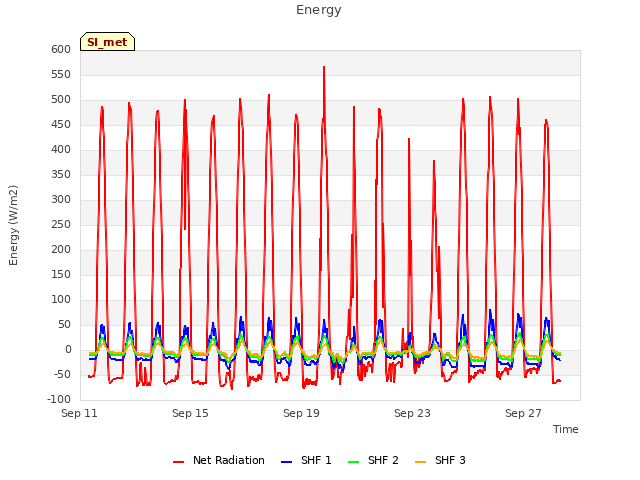Viewport: 640px width, 480px height.
Task: Click the 100 y-axis tick label
Action: coord(61,300)
